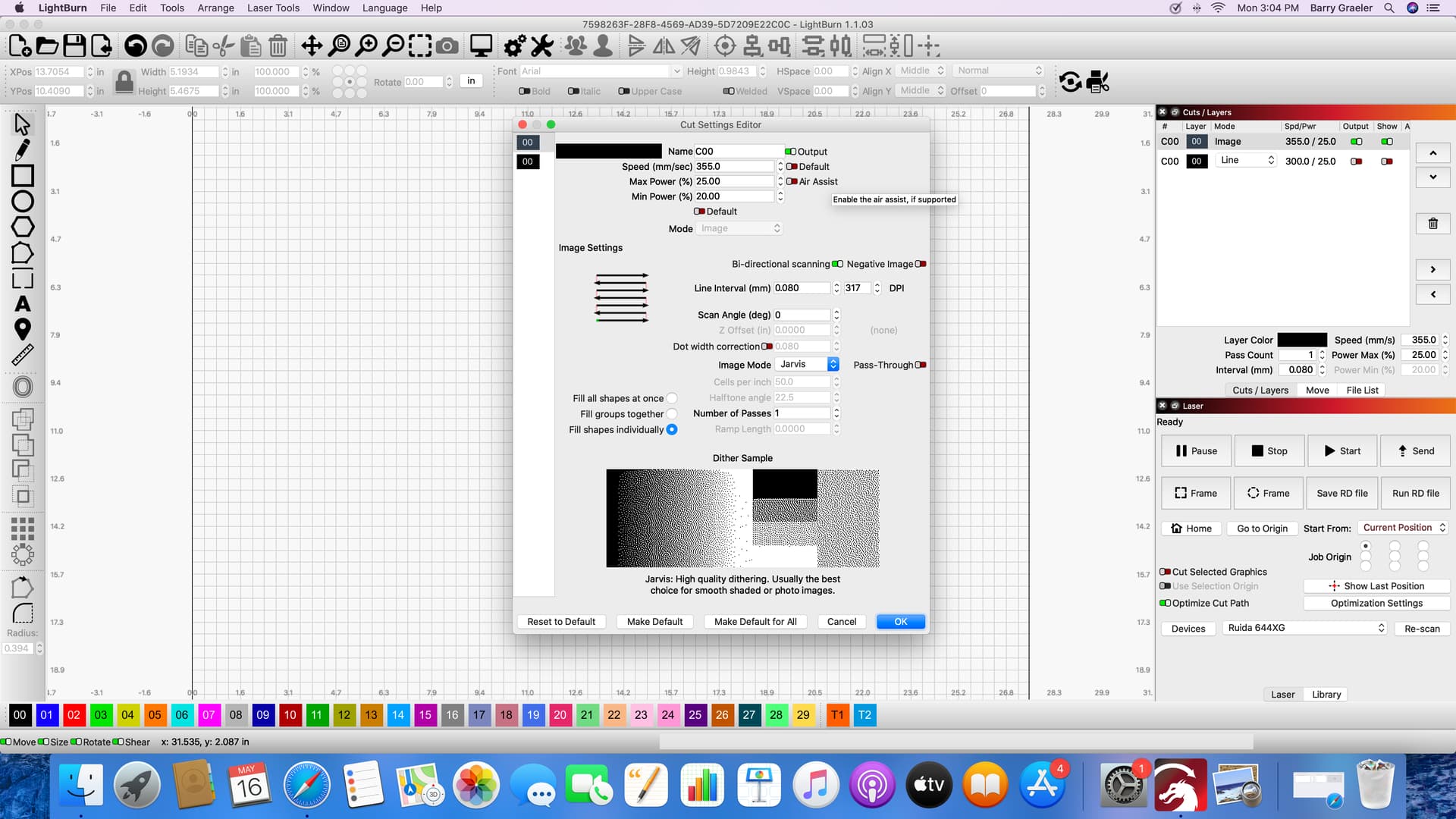Screen dimensions: 1456x819
Task: Click the delete layer trash icon in Cuts panel
Action: 1433,223
